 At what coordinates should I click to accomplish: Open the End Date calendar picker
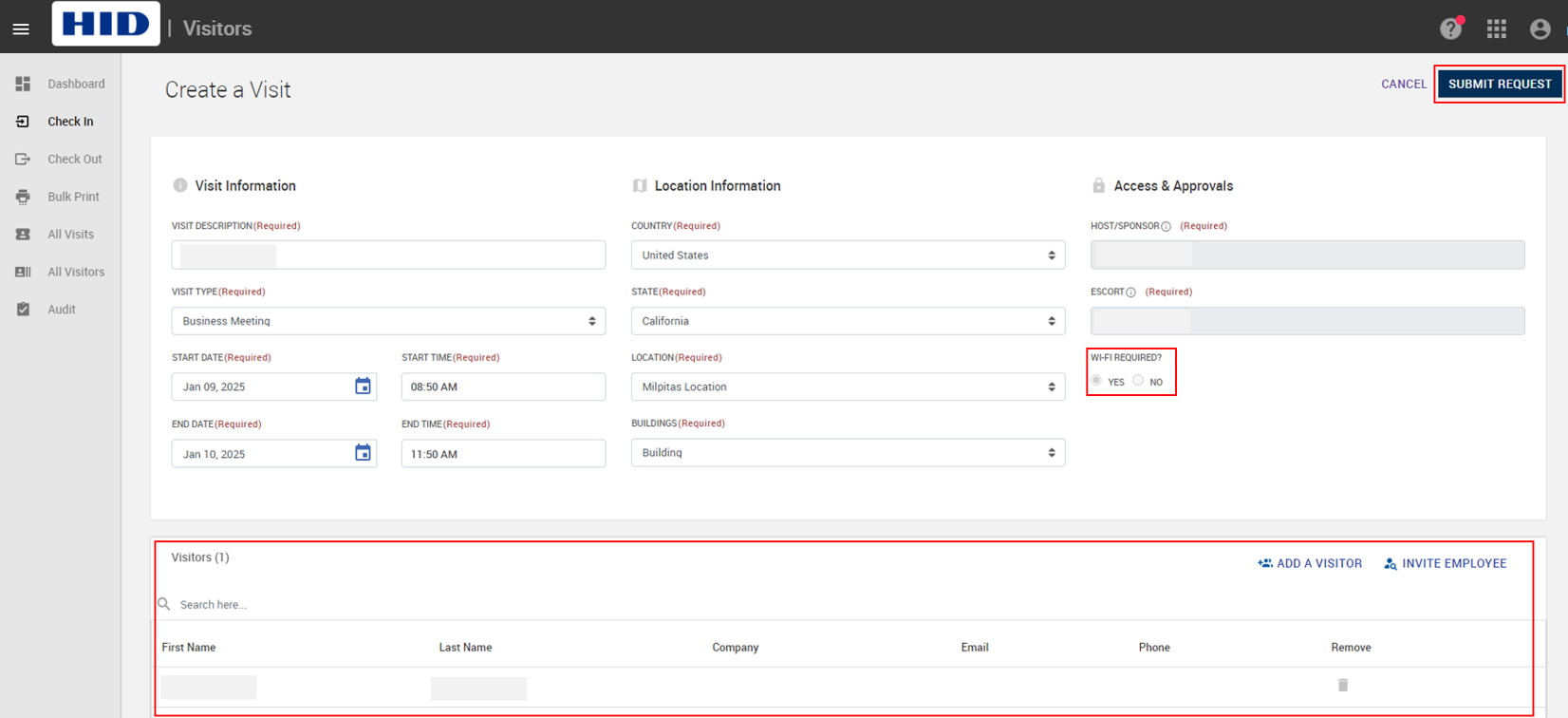(x=363, y=453)
